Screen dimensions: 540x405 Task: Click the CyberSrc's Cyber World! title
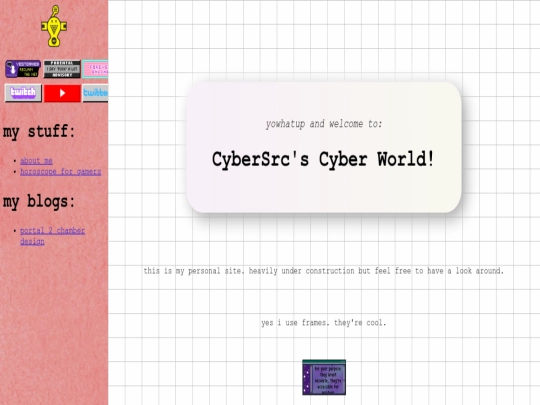click(323, 159)
